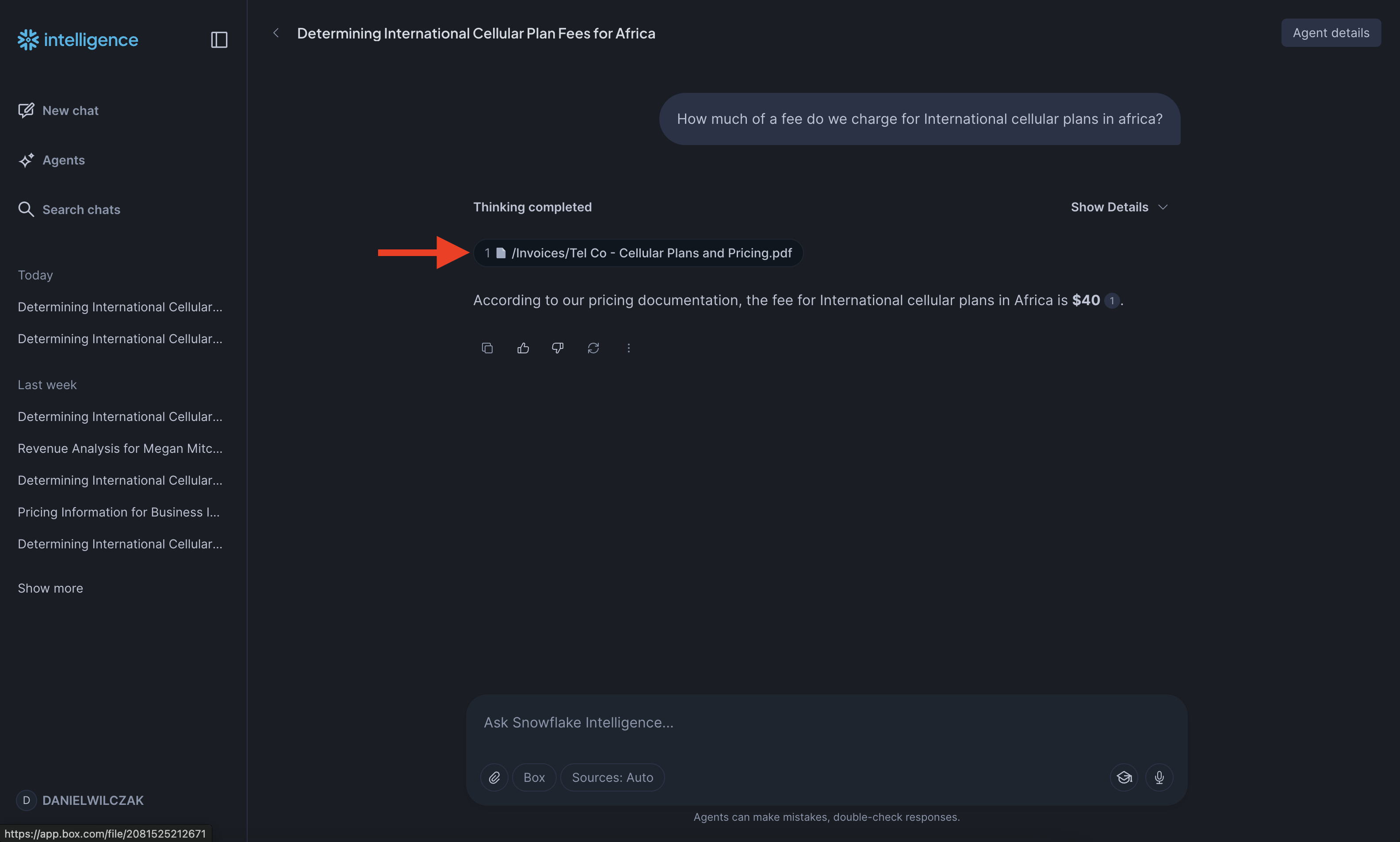Toggle the sidebar collapse panel icon

click(x=219, y=40)
